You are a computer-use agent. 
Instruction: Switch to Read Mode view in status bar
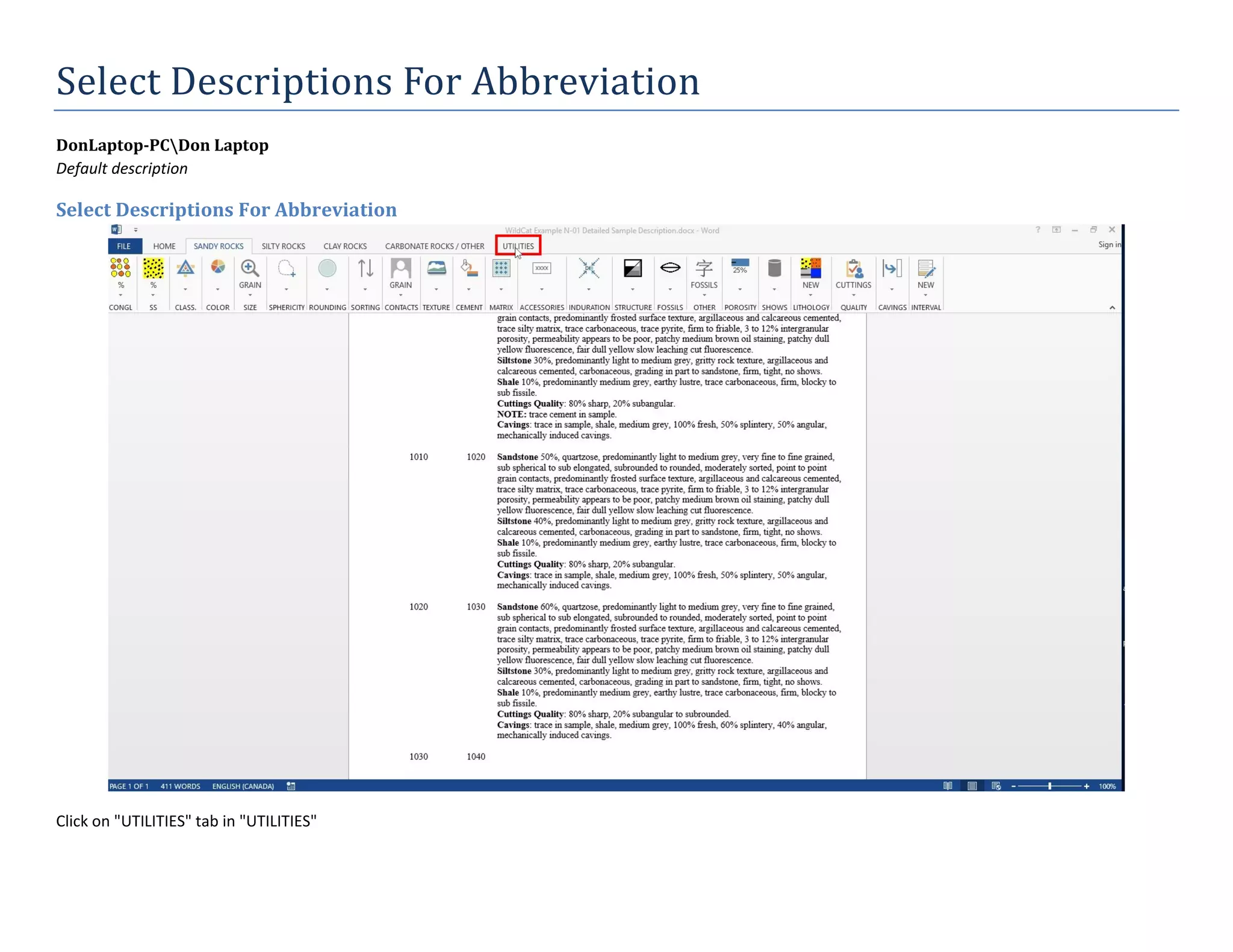[948, 786]
